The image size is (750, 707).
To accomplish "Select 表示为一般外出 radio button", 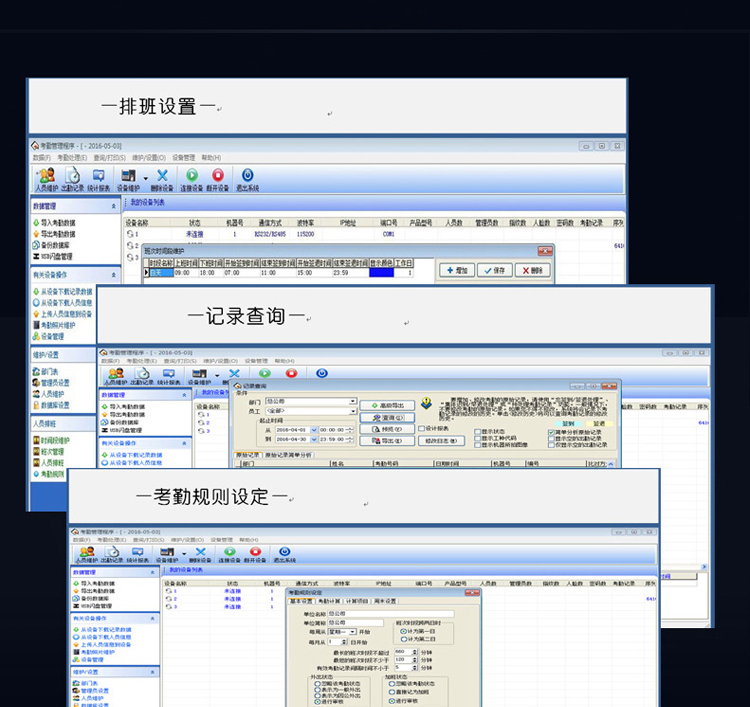I will pos(317,690).
